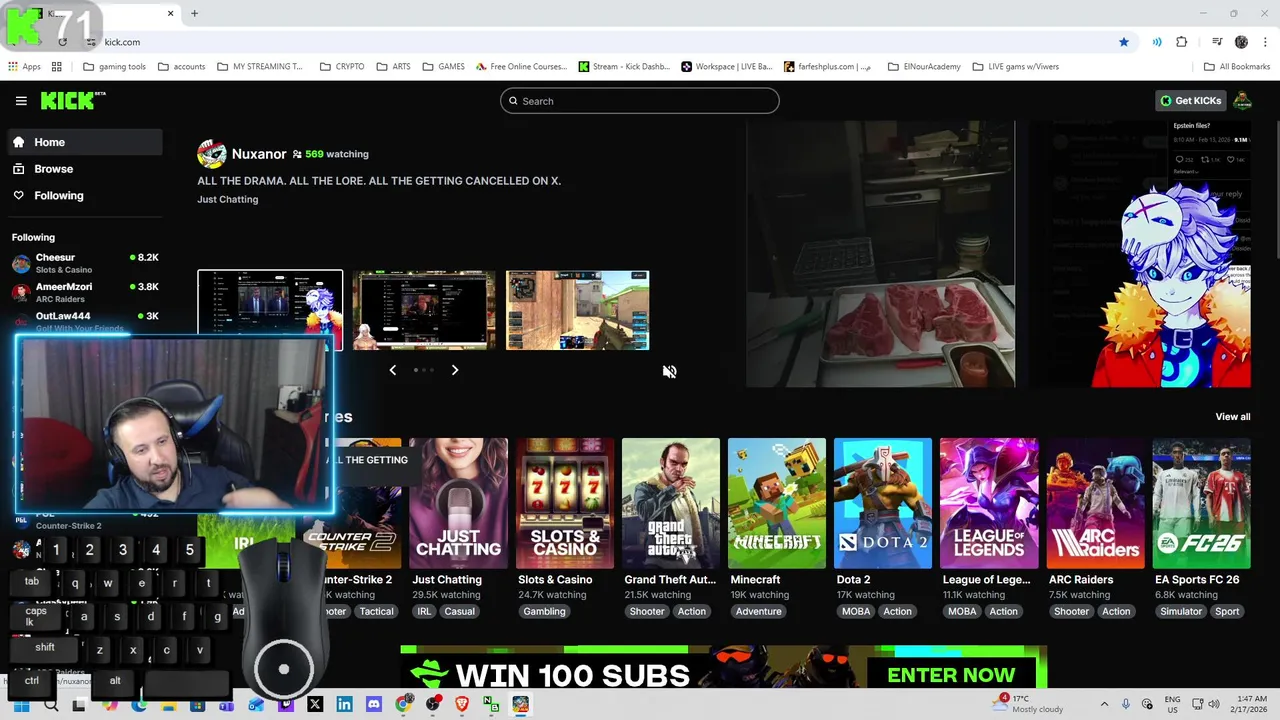The height and width of the screenshot is (720, 1280).
Task: Select first featured stream thumbnail
Action: [x=270, y=310]
